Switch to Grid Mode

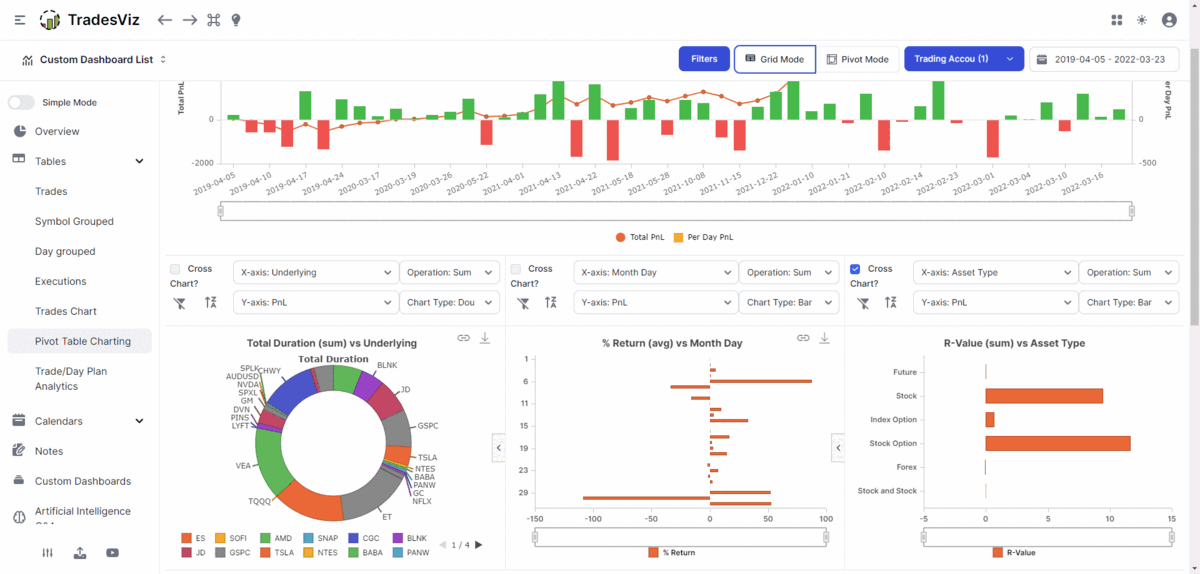coord(774,59)
